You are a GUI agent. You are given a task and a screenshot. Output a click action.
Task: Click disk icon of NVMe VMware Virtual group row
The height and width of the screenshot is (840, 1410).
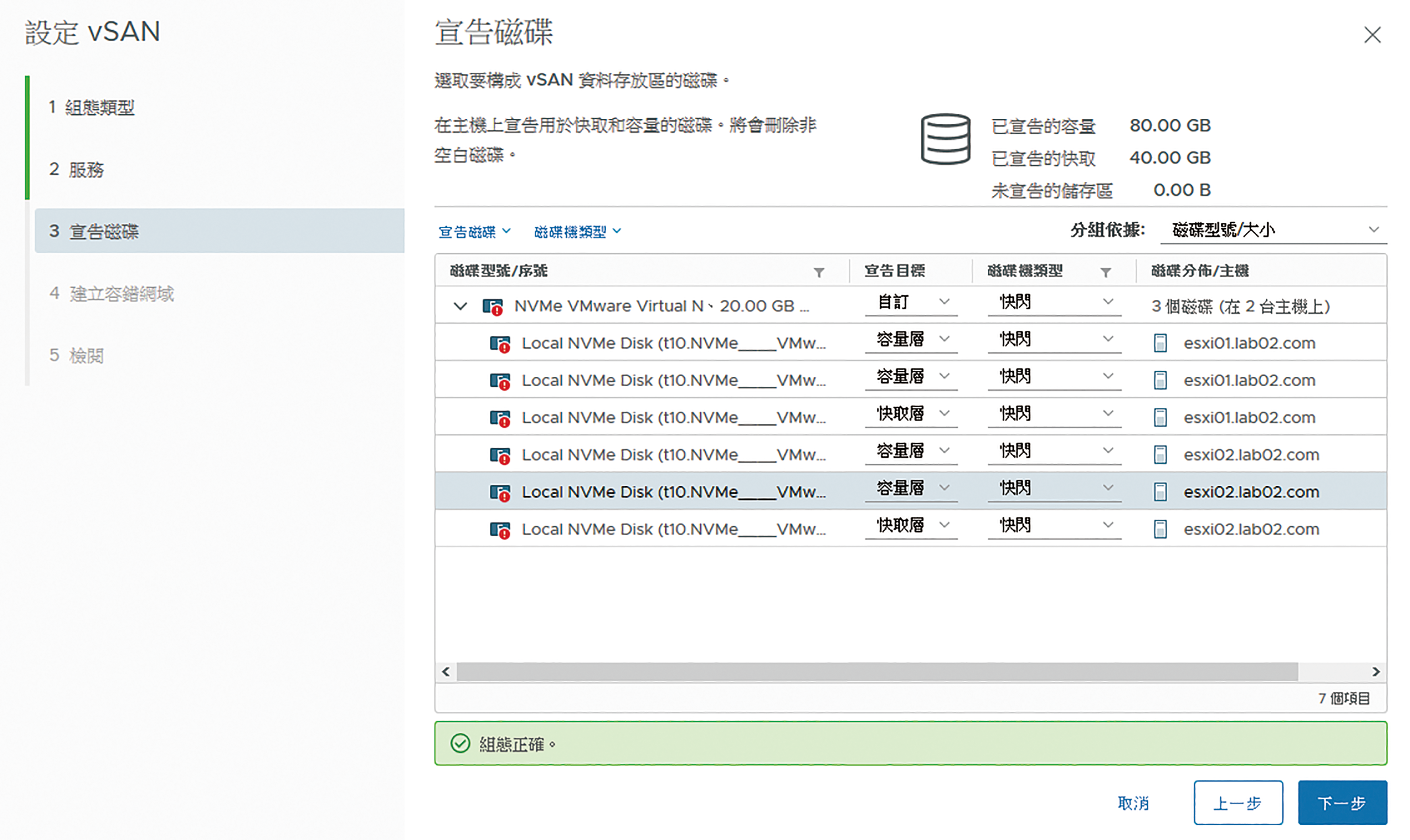(x=493, y=307)
